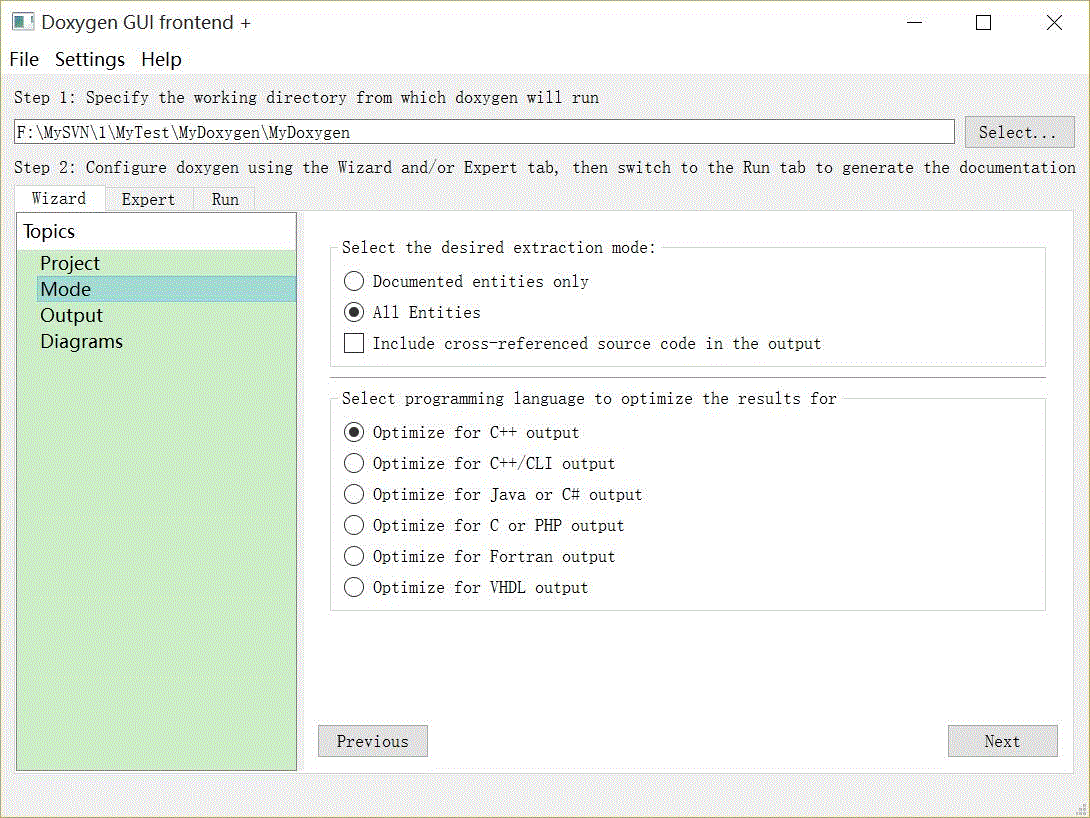This screenshot has height=818, width=1090.
Task: Click the working directory path field
Action: 484,132
